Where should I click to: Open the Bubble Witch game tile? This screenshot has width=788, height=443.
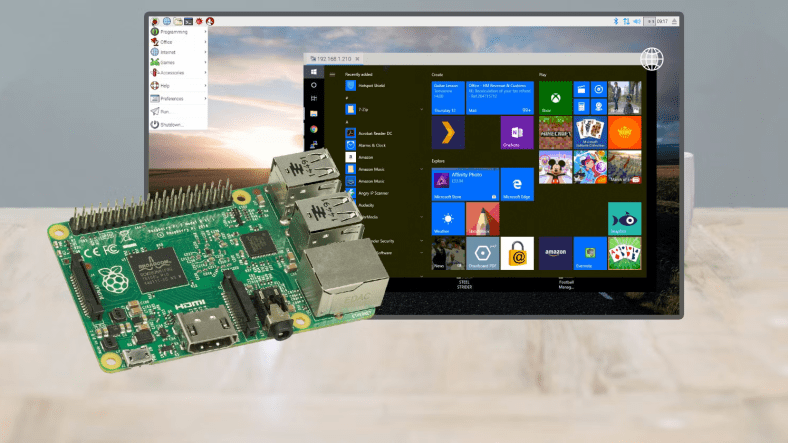pos(590,167)
